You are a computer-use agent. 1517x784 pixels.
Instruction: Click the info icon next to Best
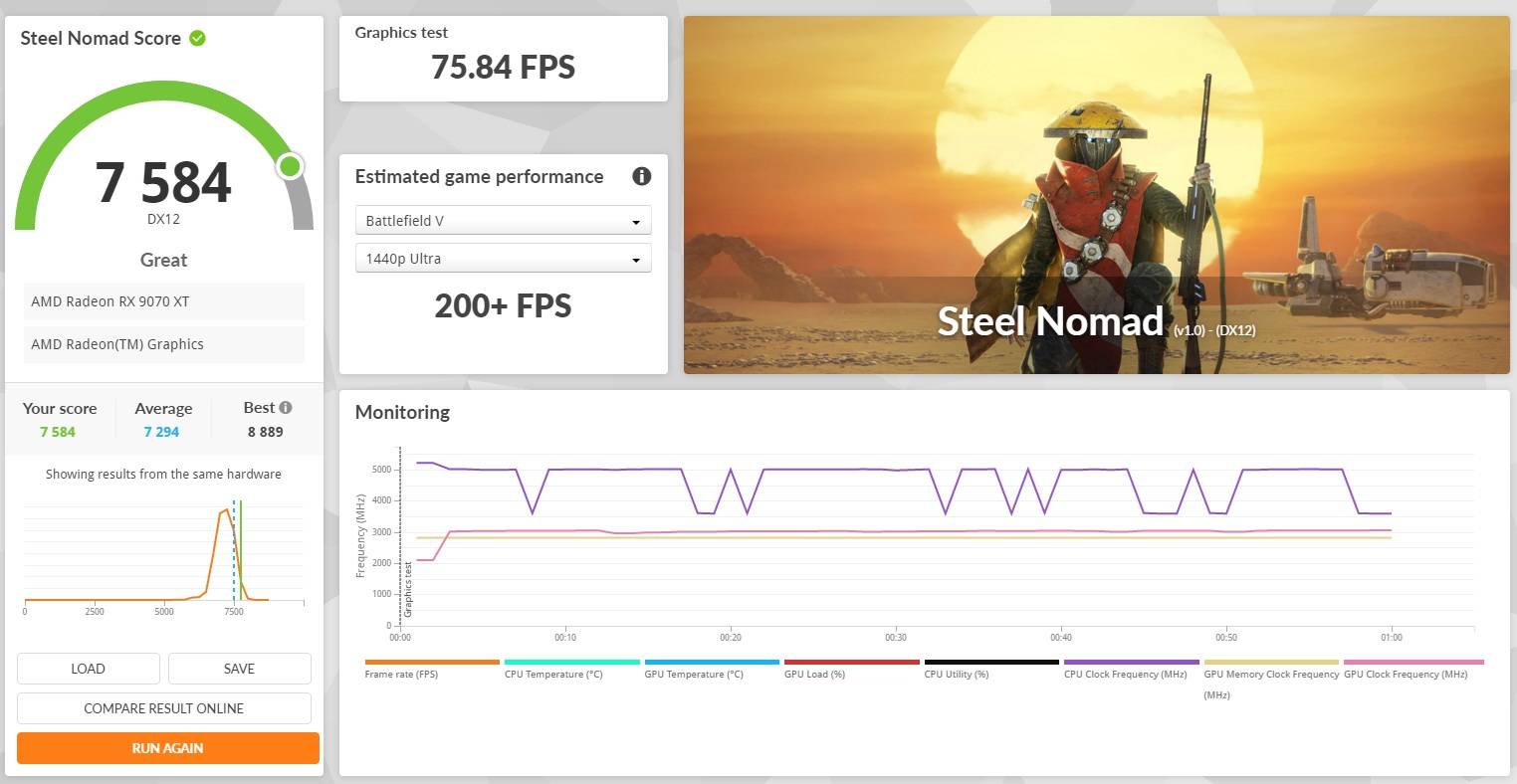coord(286,408)
